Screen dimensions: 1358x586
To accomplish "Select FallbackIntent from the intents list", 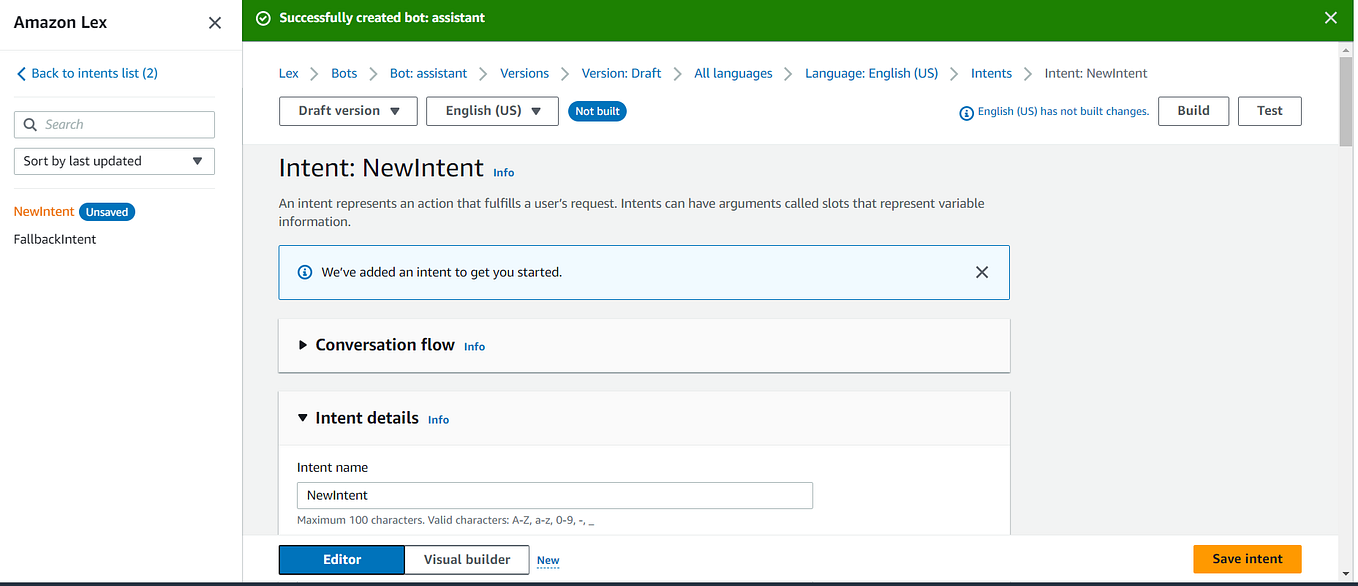I will [x=54, y=238].
